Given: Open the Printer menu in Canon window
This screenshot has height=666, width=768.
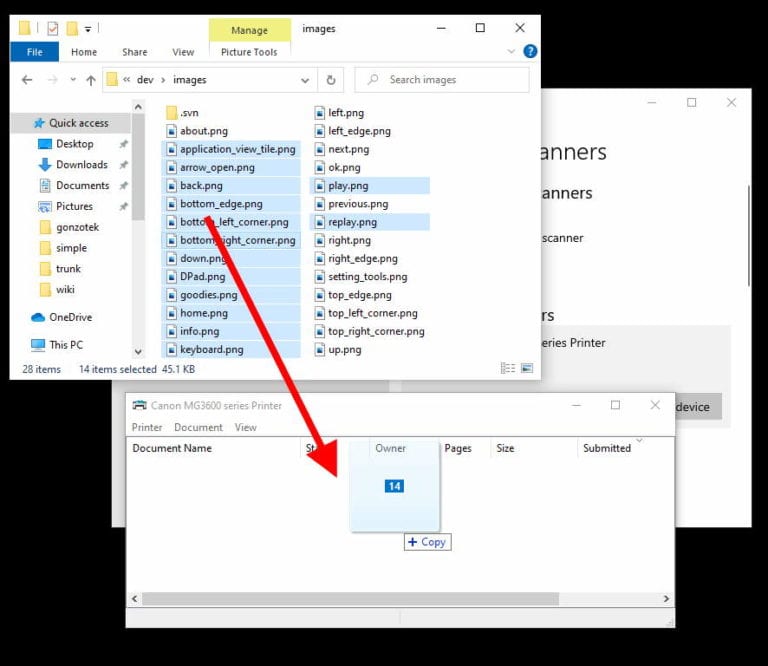Looking at the screenshot, I should 147,428.
